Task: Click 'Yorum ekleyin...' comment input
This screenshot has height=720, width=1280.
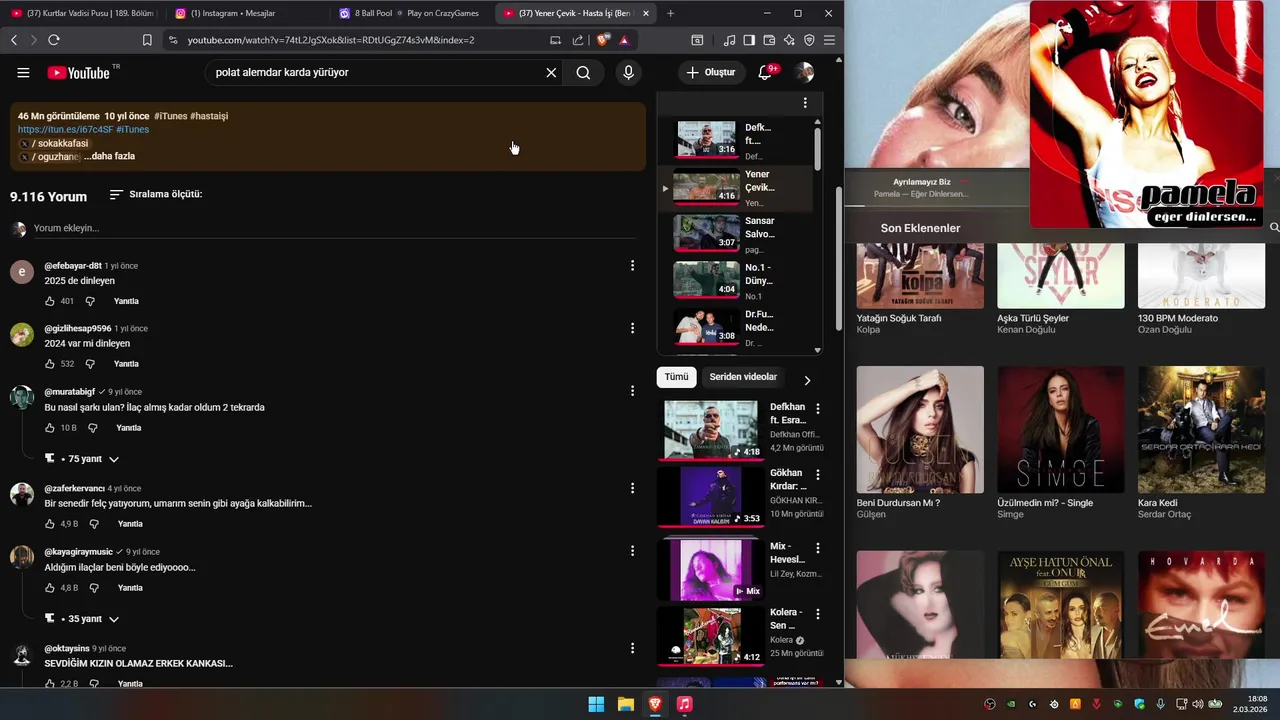Action: coord(335,228)
